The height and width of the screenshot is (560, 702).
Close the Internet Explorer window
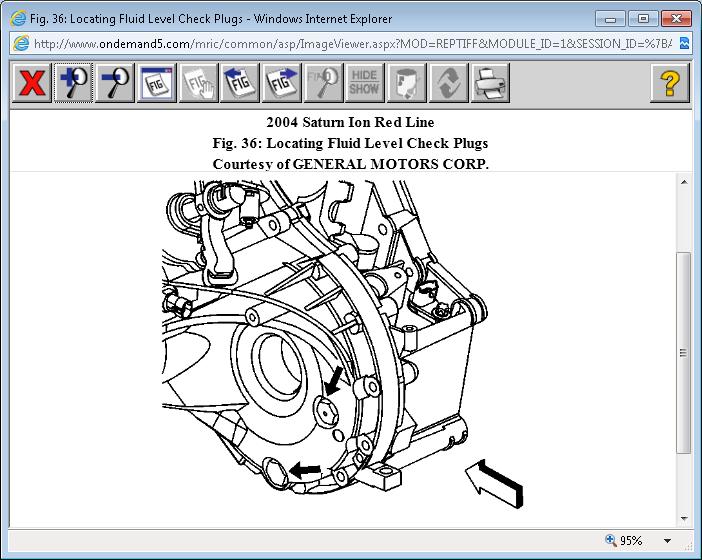click(676, 19)
